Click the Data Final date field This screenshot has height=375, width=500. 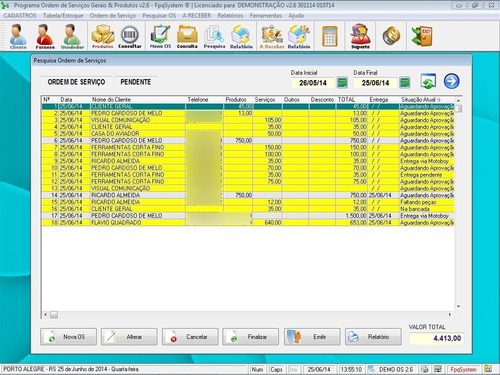[x=375, y=83]
